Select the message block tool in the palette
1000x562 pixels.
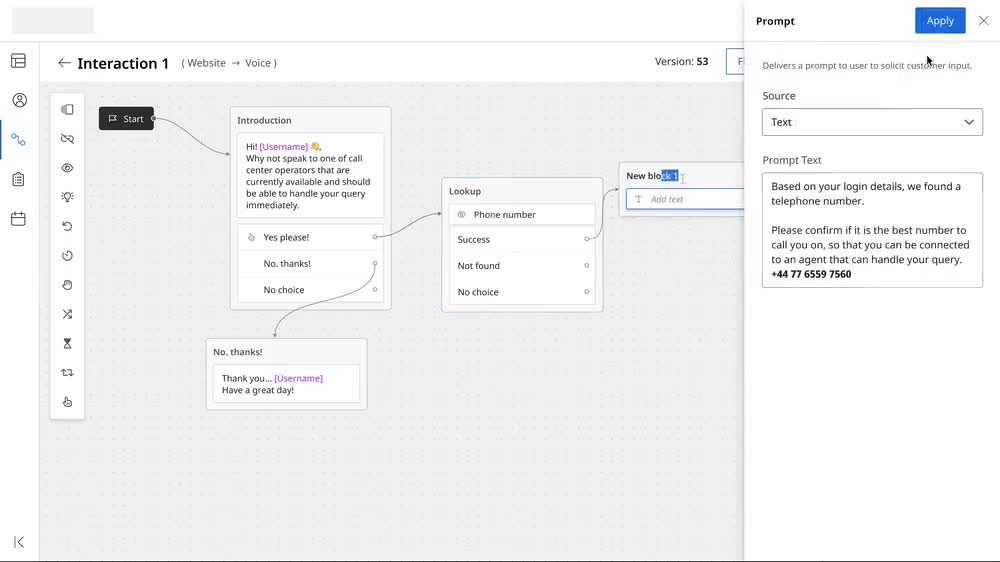tap(67, 110)
